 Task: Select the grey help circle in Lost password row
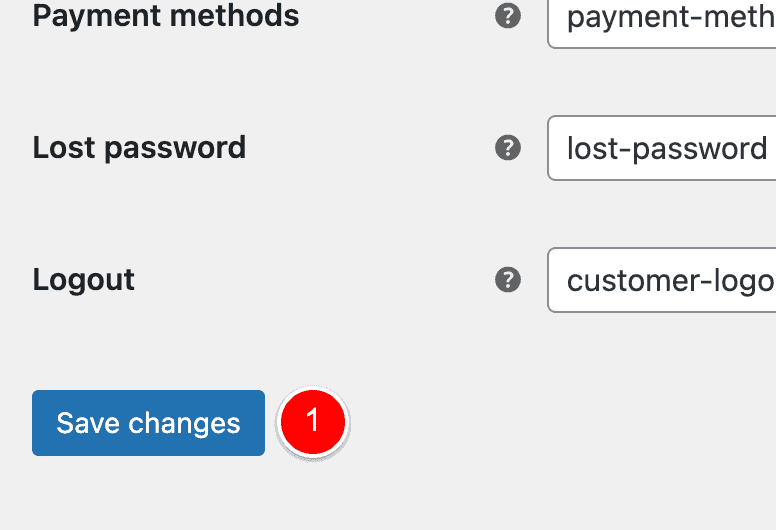[x=508, y=147]
